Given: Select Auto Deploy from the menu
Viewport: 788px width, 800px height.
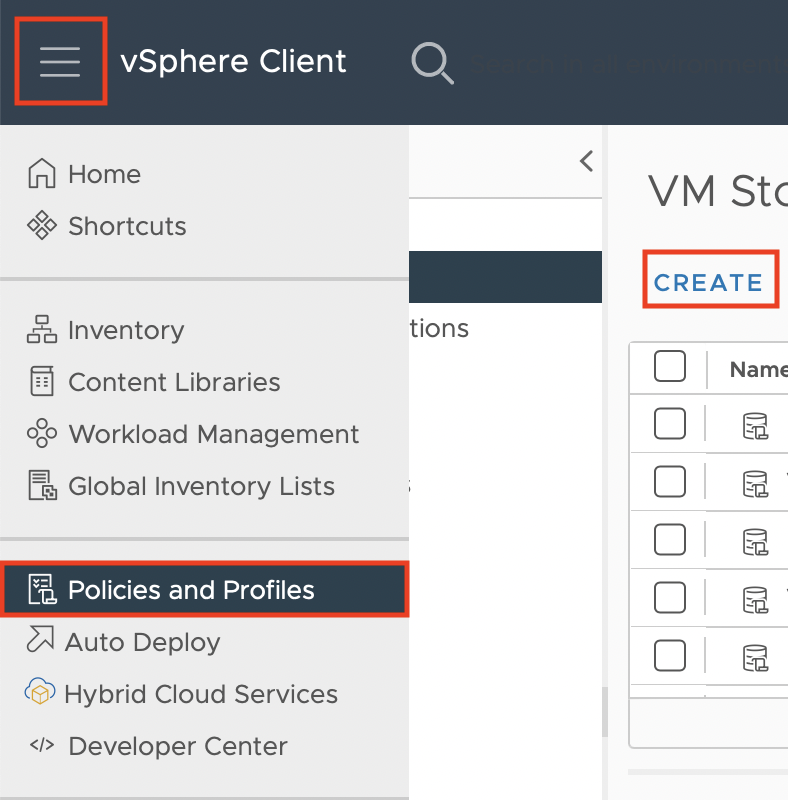Looking at the screenshot, I should click(142, 642).
